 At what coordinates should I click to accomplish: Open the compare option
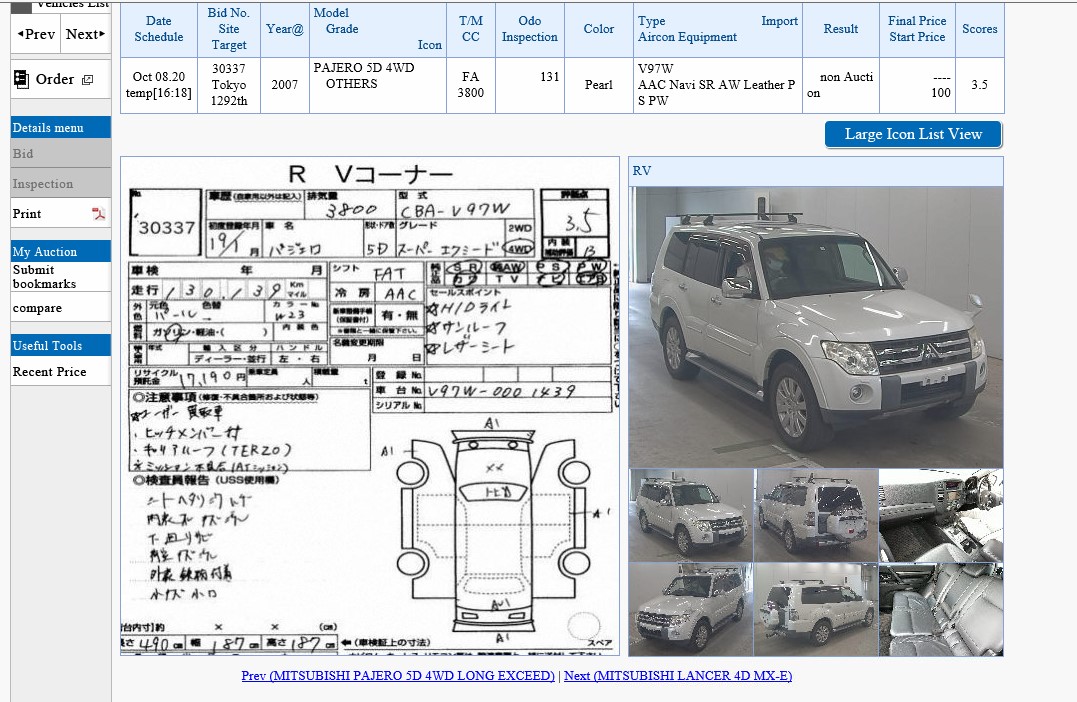tap(60, 308)
